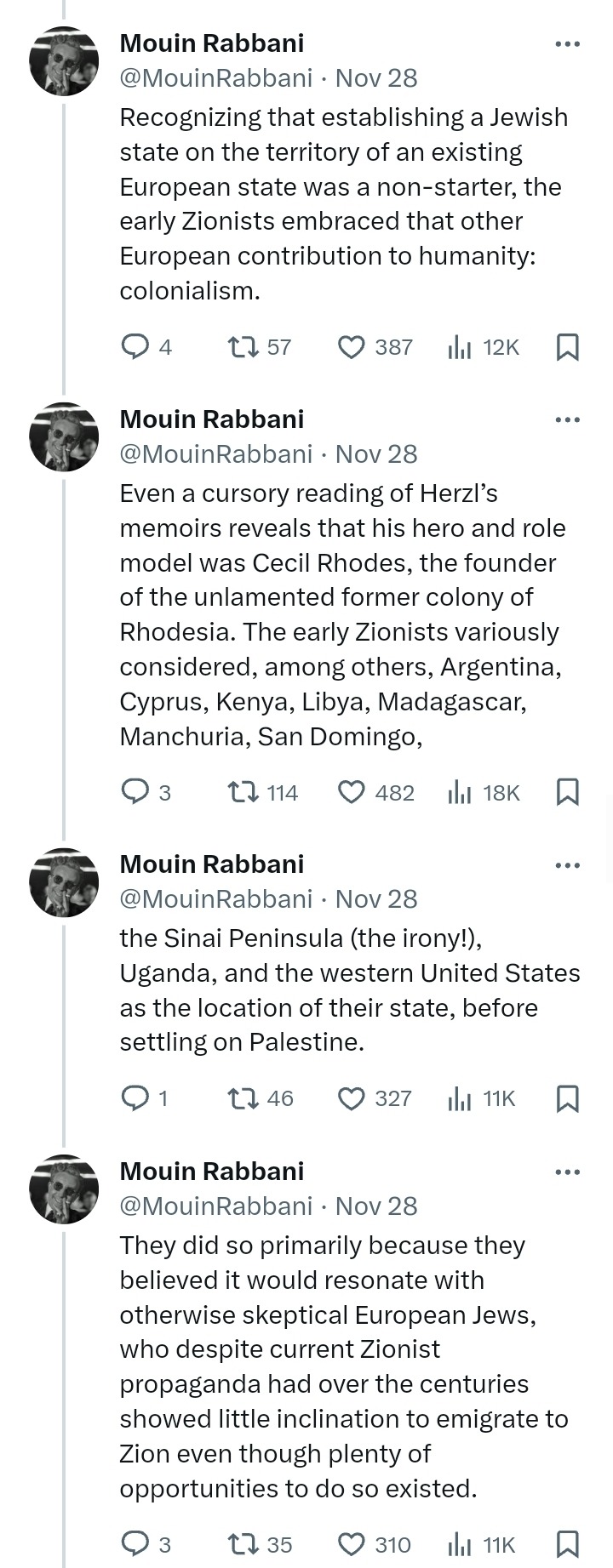Open more options on Sinai Peninsula tweet
Screen dimensions: 613x1568
[x=567, y=865]
